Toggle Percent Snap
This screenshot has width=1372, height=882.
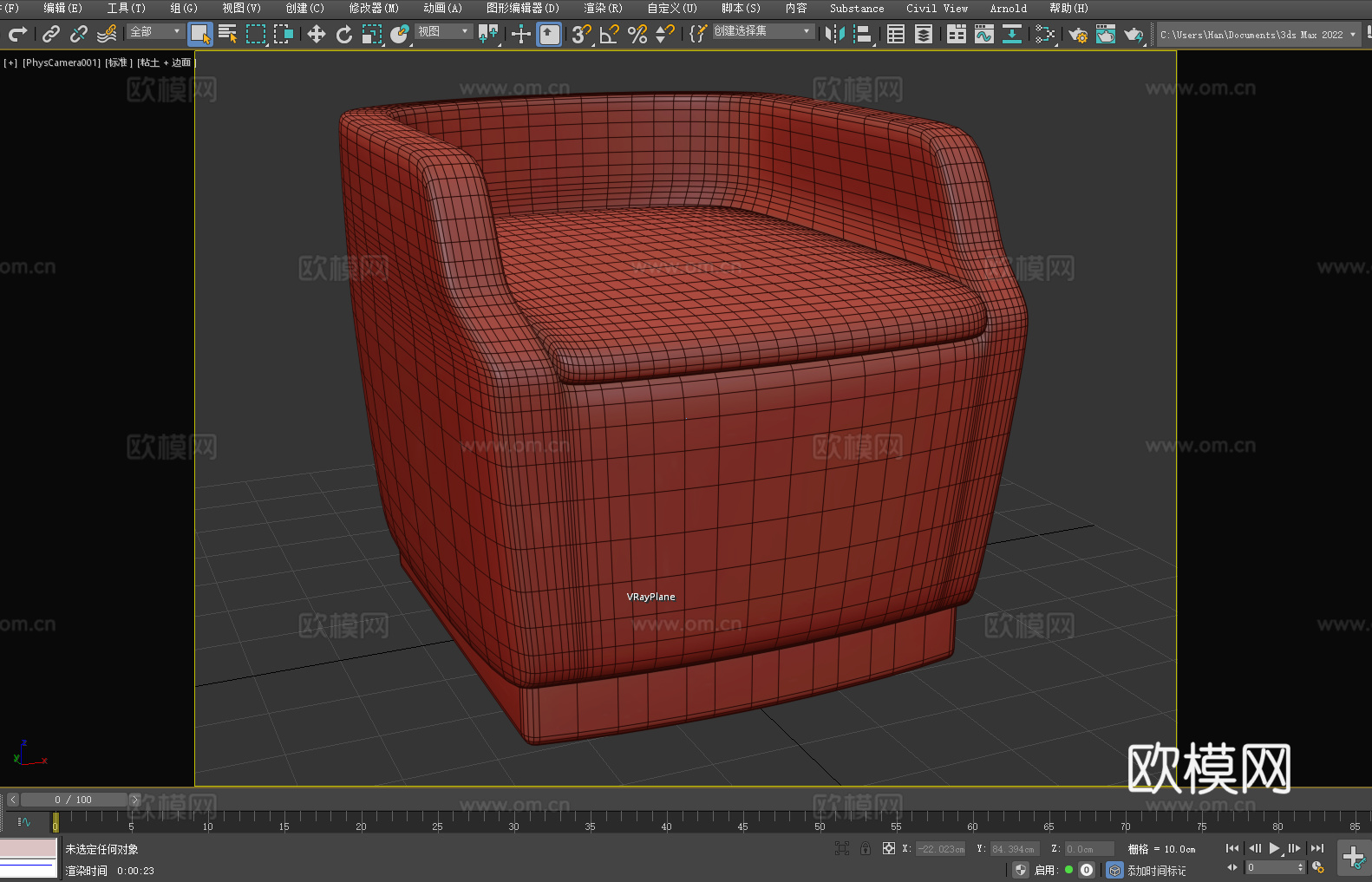(637, 34)
